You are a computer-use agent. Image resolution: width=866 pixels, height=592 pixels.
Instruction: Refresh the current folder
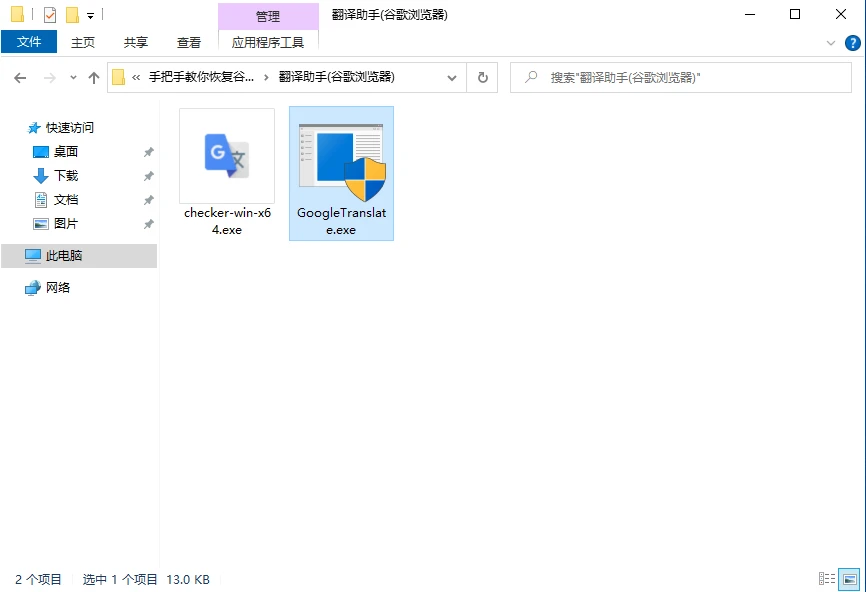pyautogui.click(x=483, y=78)
